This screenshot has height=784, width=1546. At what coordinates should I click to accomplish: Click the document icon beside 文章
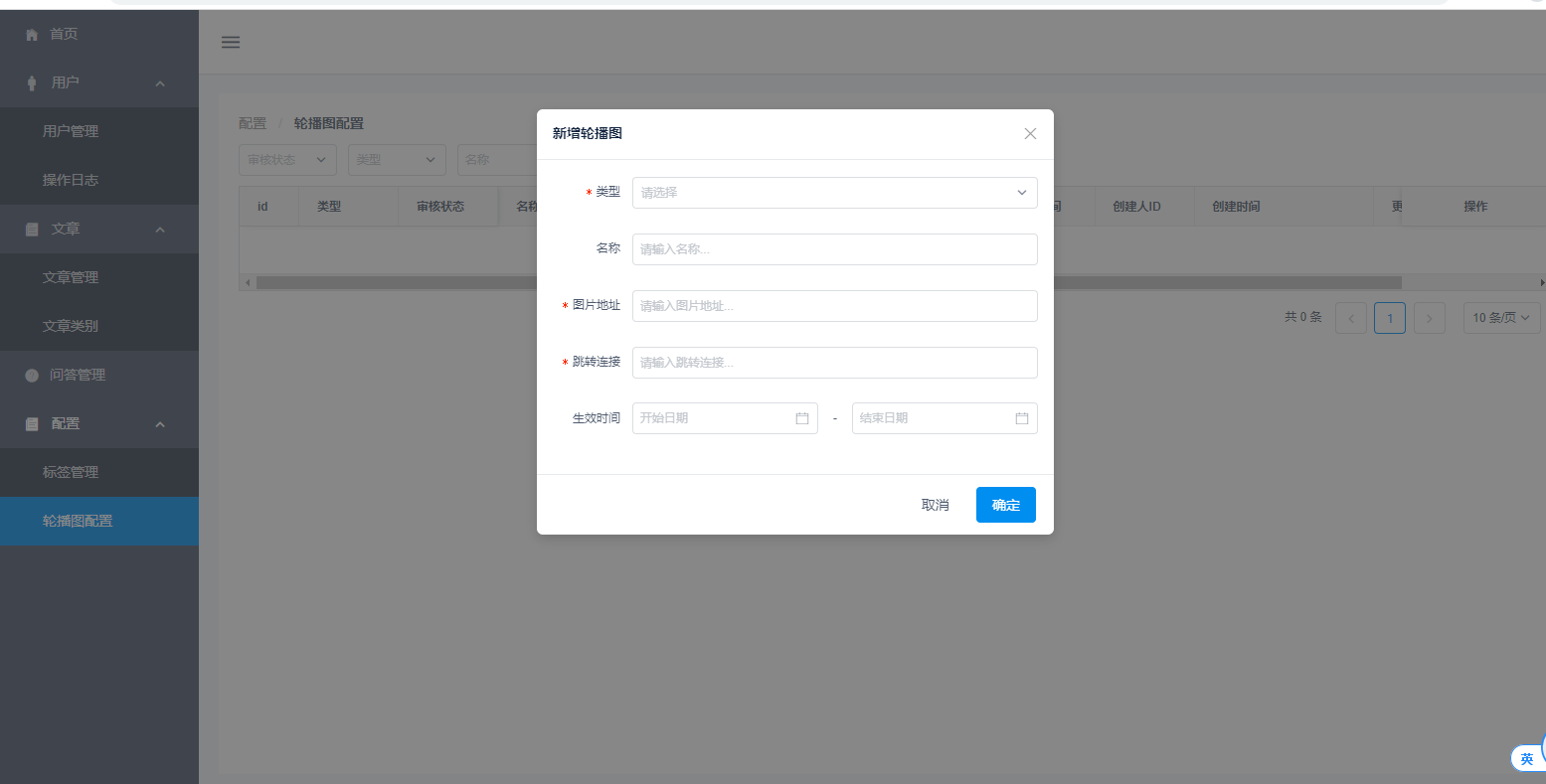click(x=32, y=229)
